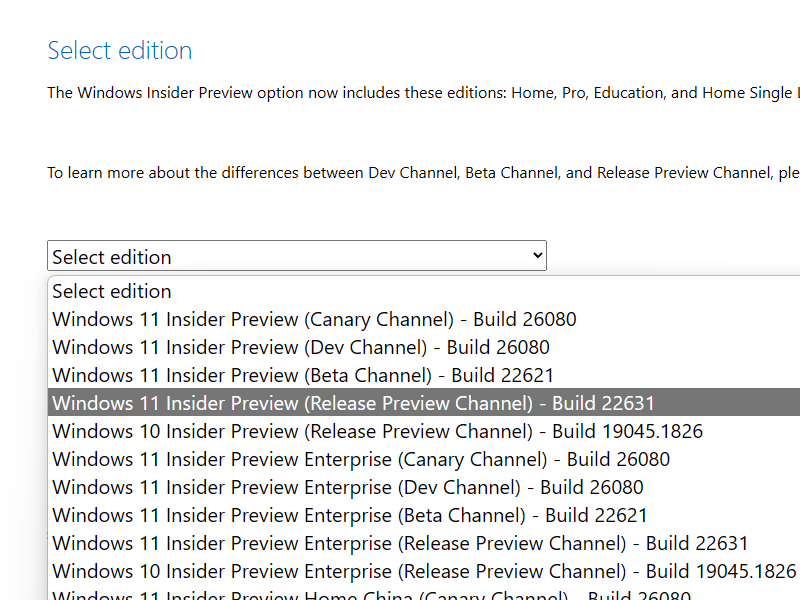800x600 pixels.
Task: Click the 'Select edition' page heading
Action: pos(120,50)
